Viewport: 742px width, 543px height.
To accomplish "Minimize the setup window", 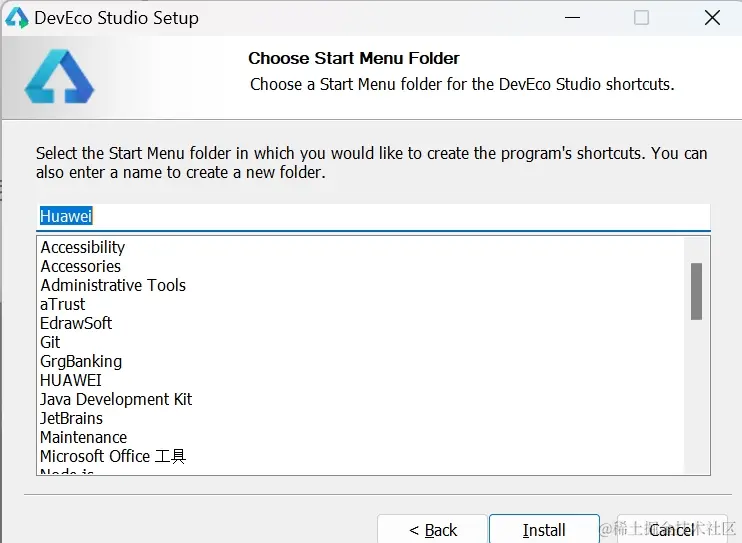I will [571, 18].
